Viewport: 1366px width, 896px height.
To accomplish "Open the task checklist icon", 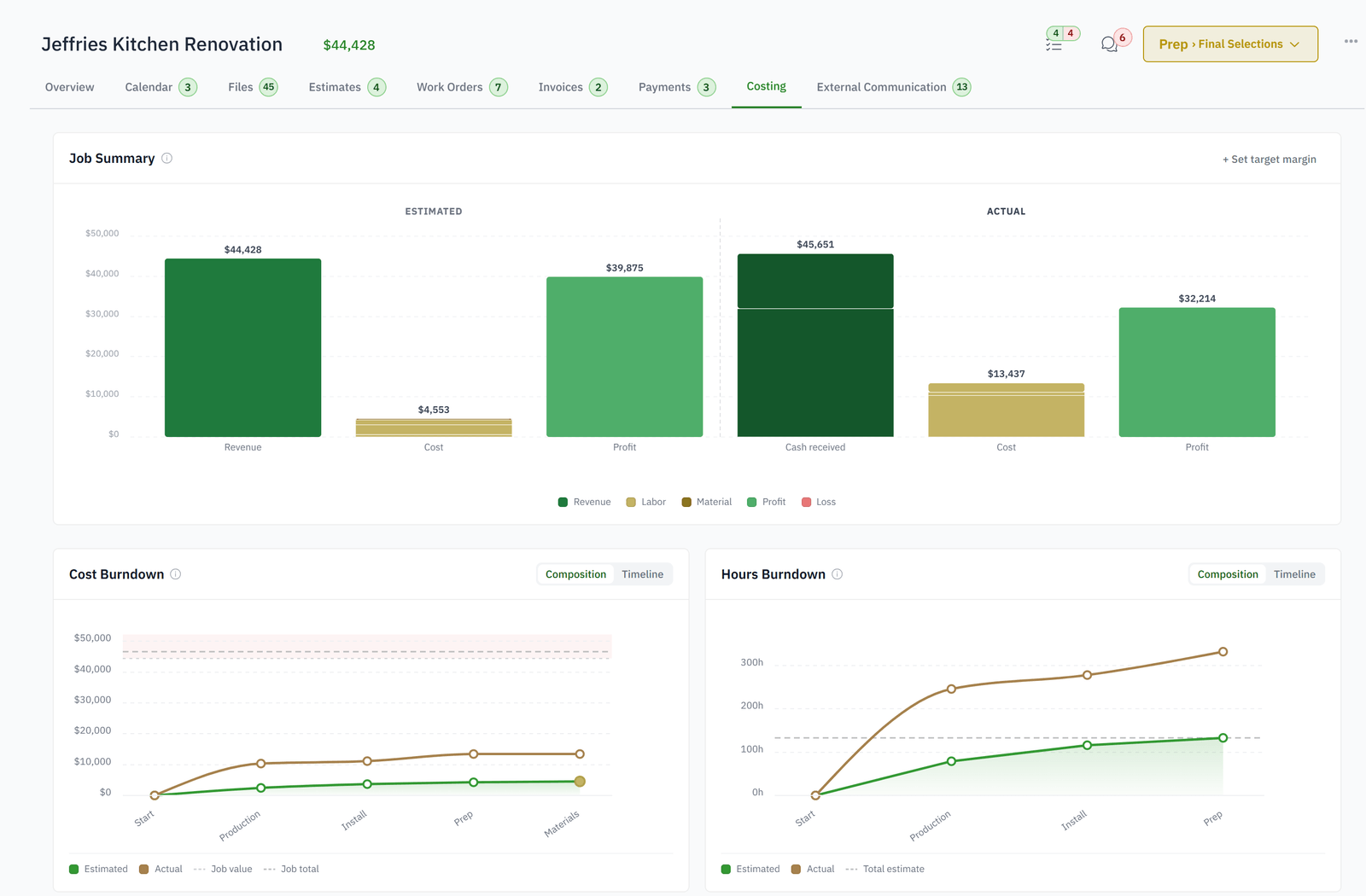I will [x=1054, y=44].
